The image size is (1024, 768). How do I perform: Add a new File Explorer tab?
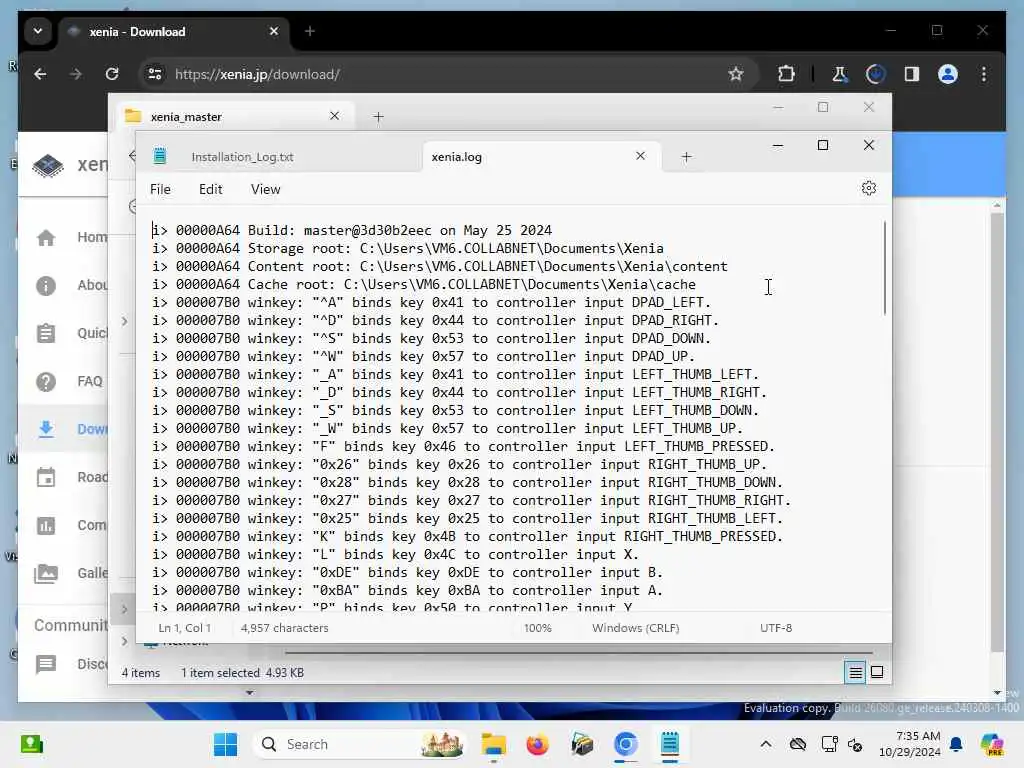[378, 117]
